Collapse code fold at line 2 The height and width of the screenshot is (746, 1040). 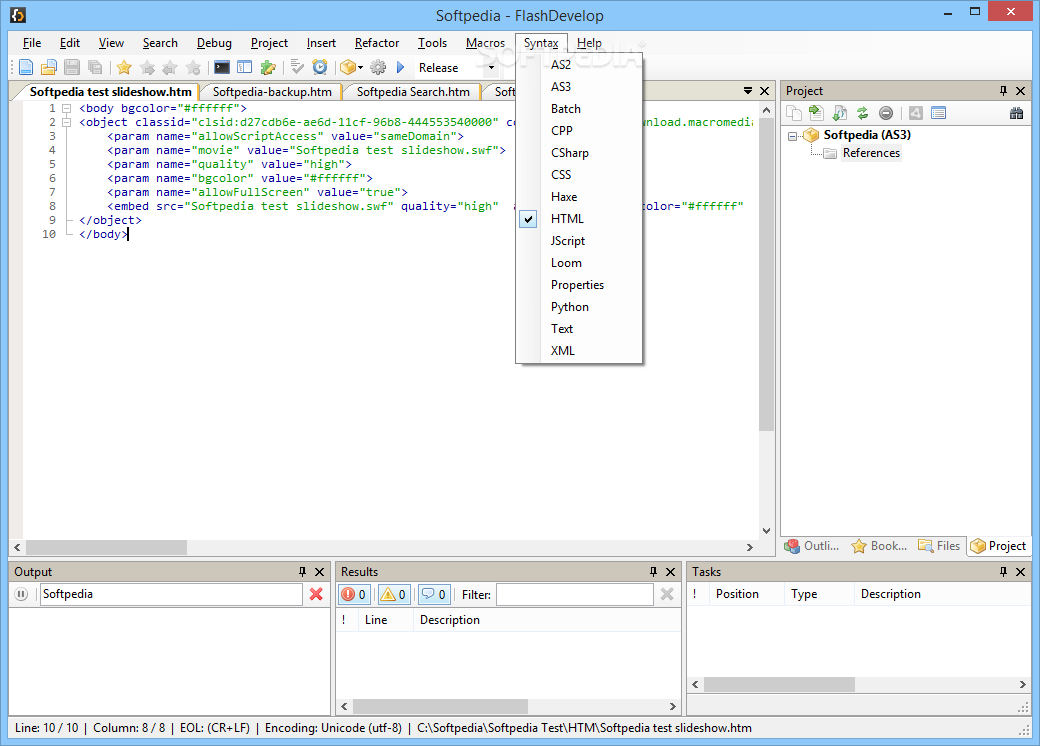click(66, 122)
